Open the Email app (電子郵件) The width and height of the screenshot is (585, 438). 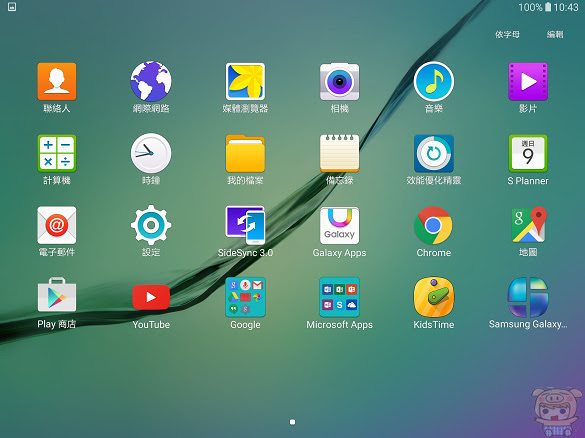click(57, 225)
